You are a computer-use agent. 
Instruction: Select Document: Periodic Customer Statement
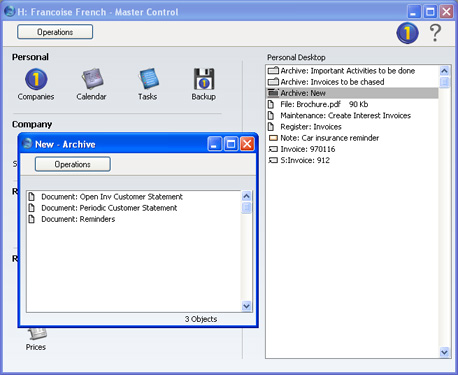[x=134, y=208]
